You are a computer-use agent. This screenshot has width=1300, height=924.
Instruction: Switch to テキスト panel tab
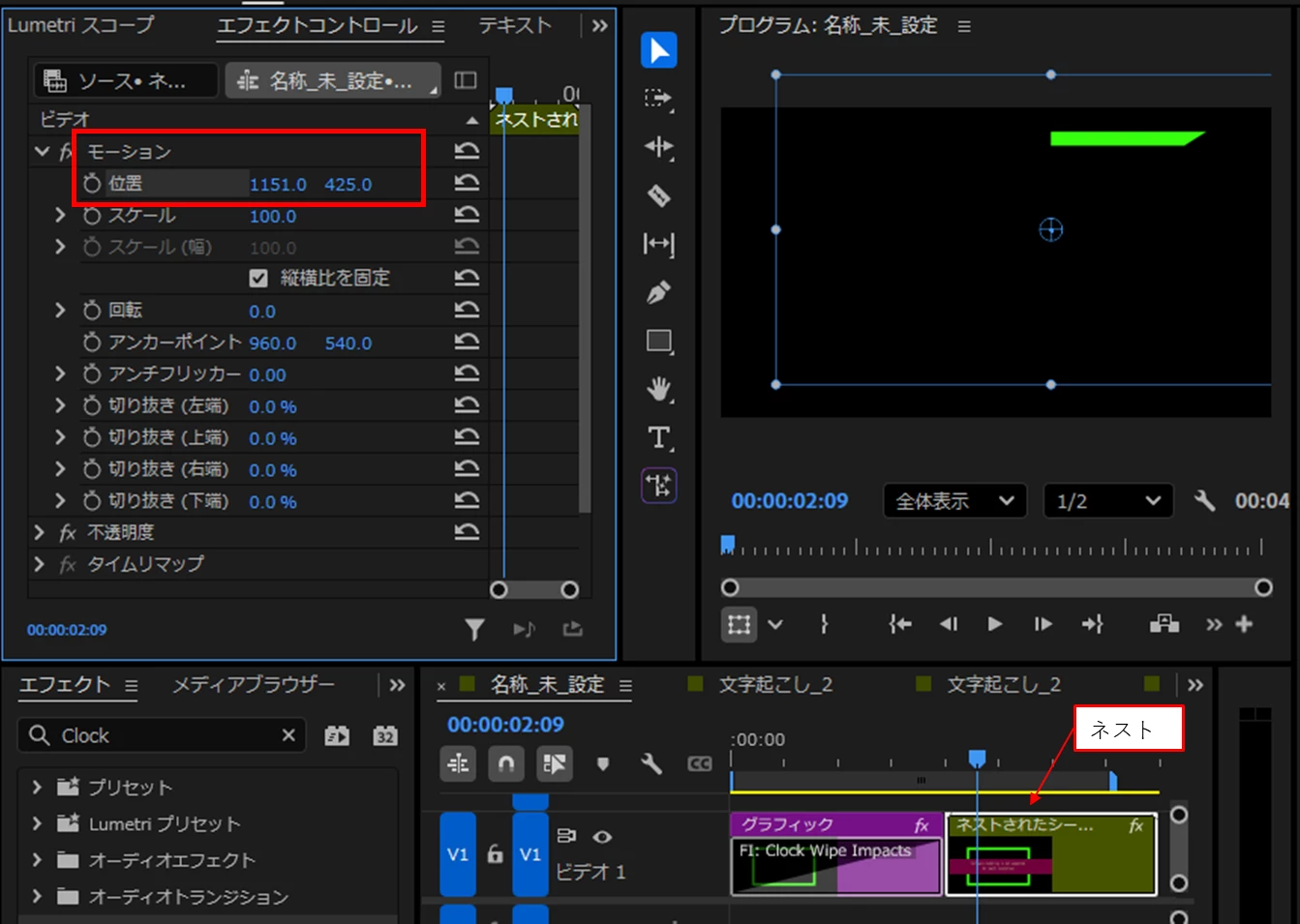[515, 25]
